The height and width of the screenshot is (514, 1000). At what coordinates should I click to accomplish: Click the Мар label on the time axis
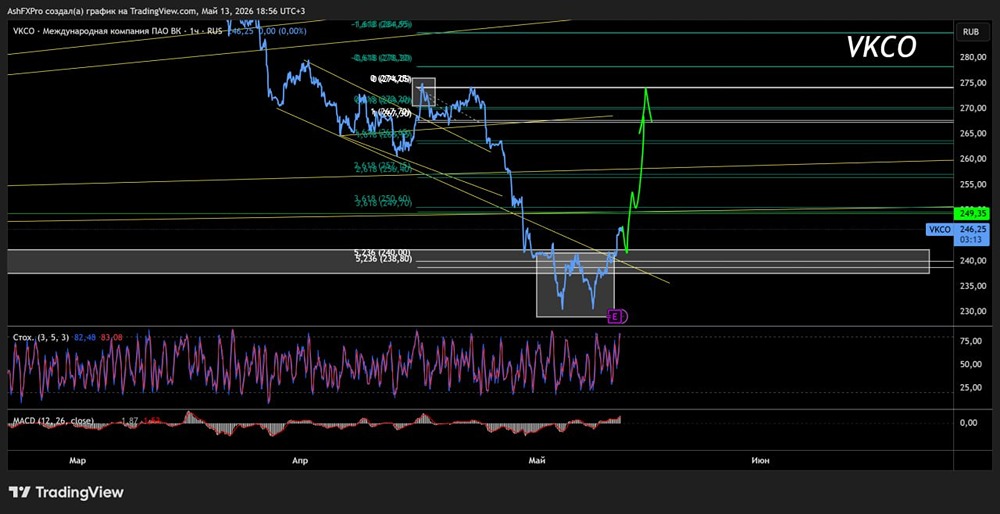coord(77,460)
